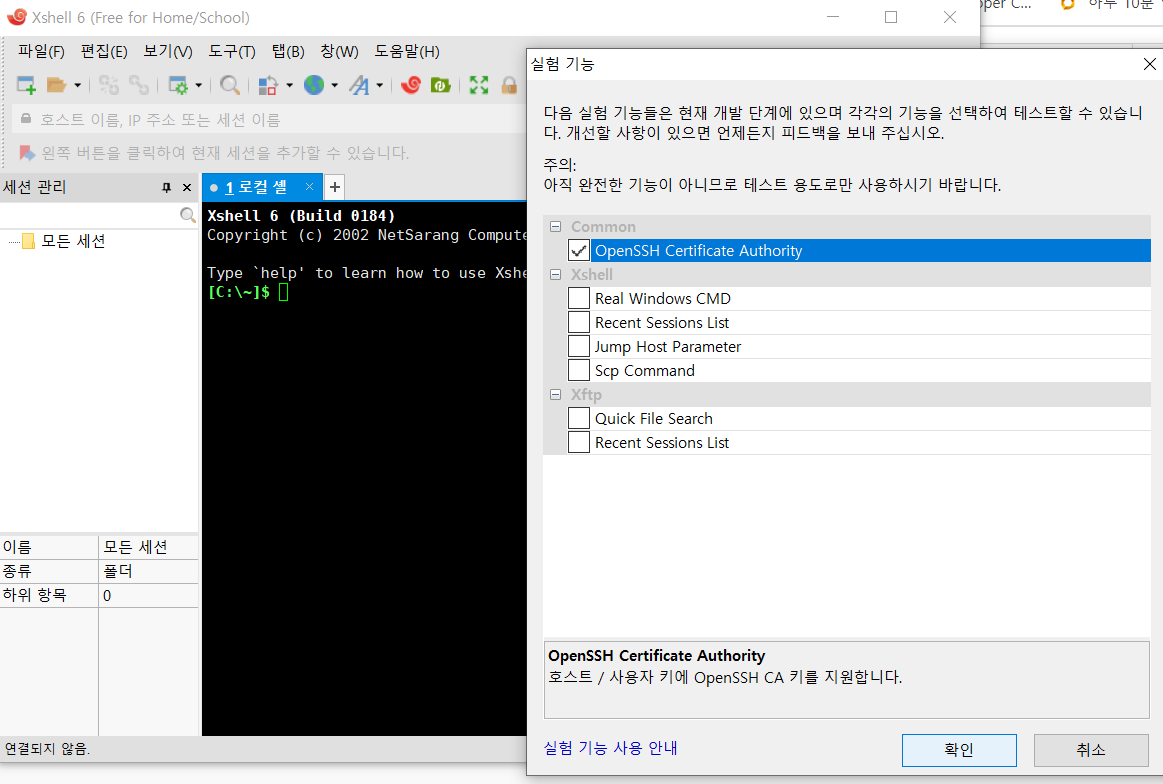1163x784 pixels.
Task: Click the red Xshell swirl toolbar icon
Action: 411,85
